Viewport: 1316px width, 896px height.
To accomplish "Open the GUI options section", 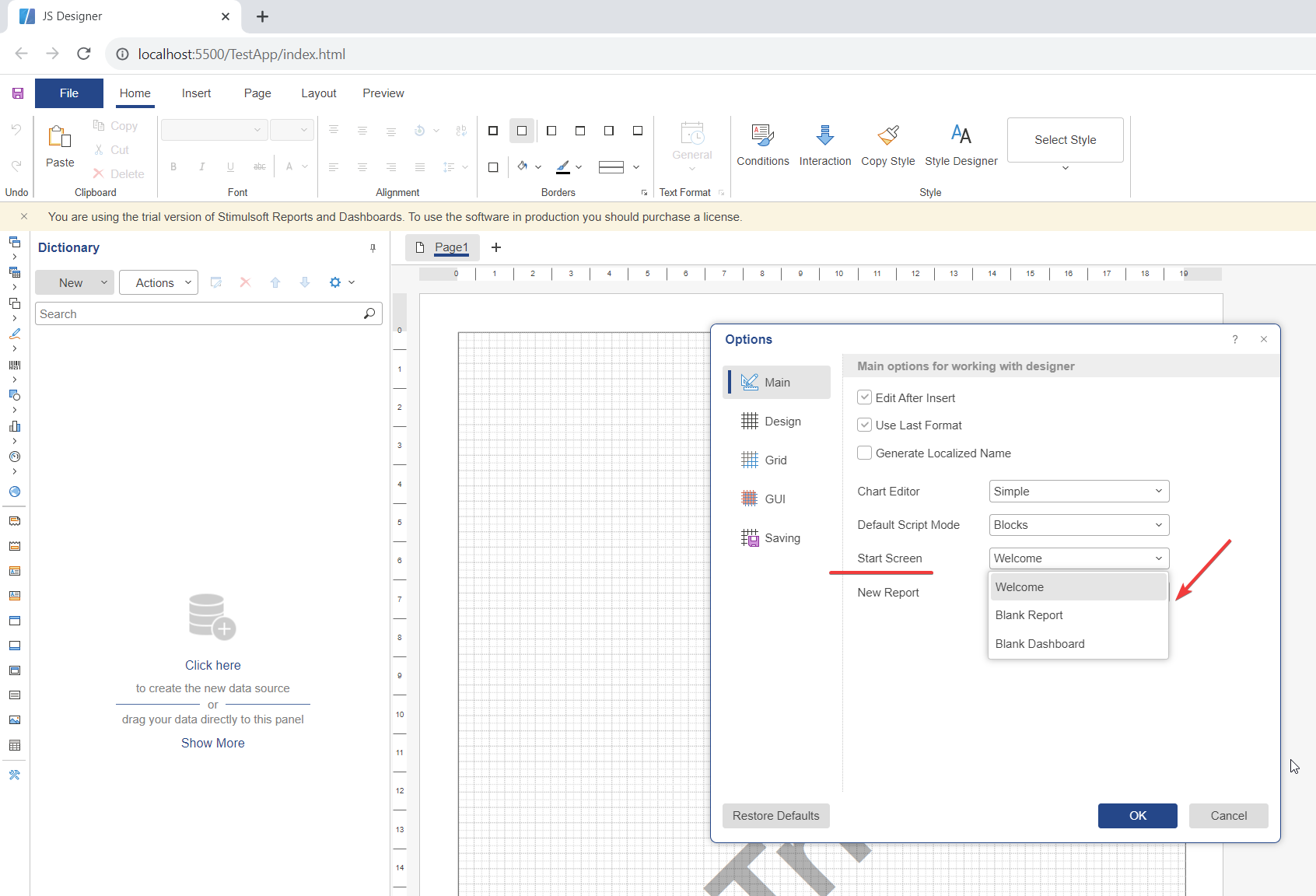I will [777, 499].
